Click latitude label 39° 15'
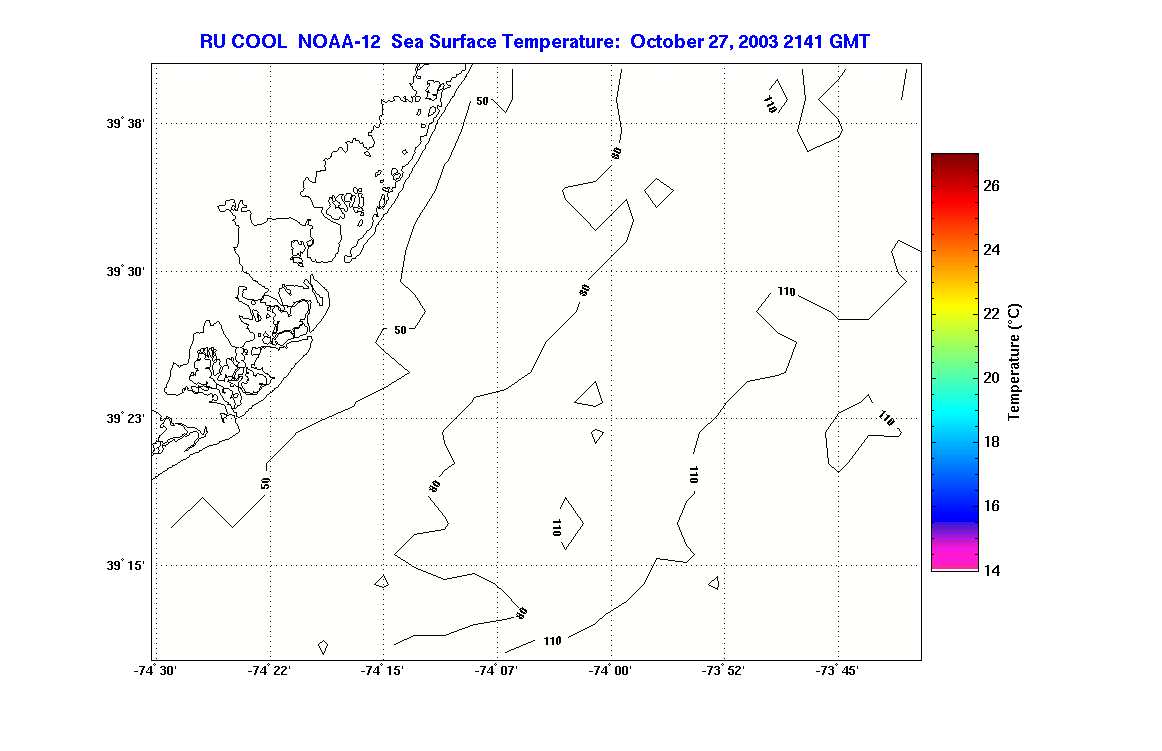Image resolution: width=1162 pixels, height=751 pixels. pyautogui.click(x=125, y=566)
